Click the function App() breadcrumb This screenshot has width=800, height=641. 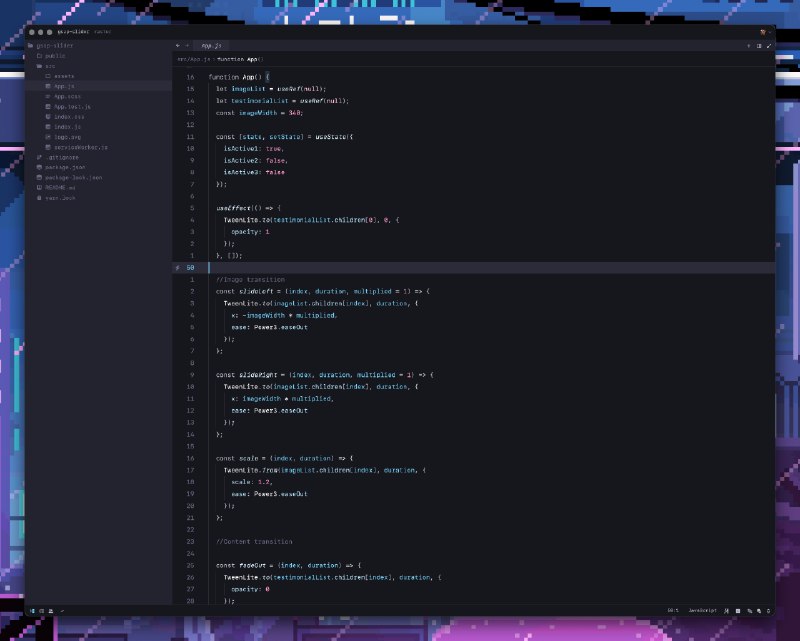[x=240, y=58]
